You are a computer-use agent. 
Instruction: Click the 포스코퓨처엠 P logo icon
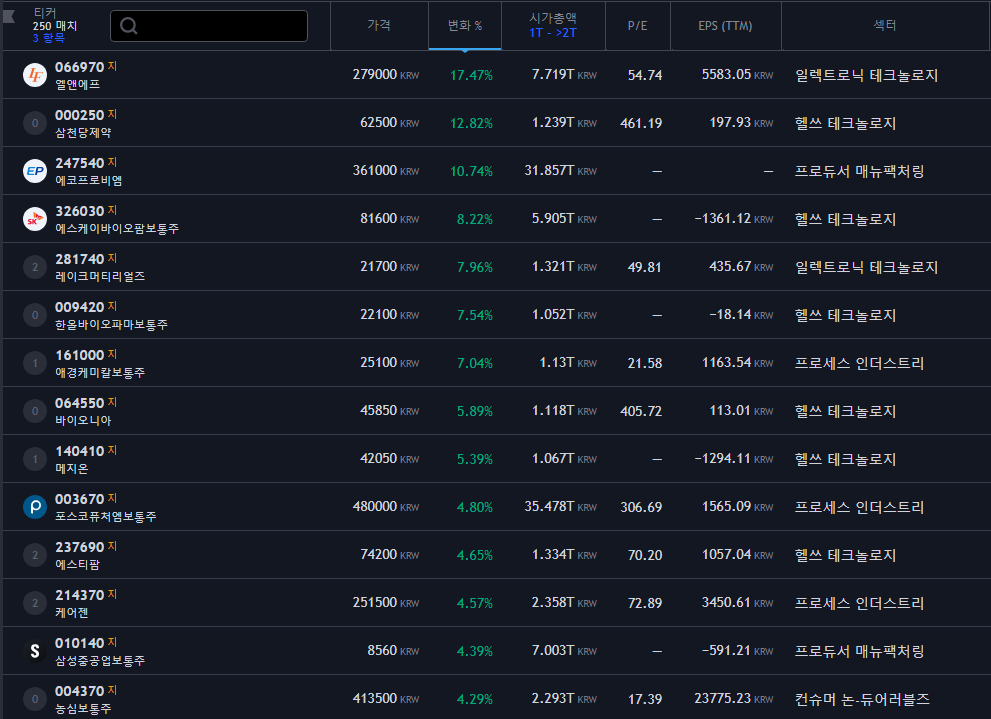pyautogui.click(x=35, y=507)
